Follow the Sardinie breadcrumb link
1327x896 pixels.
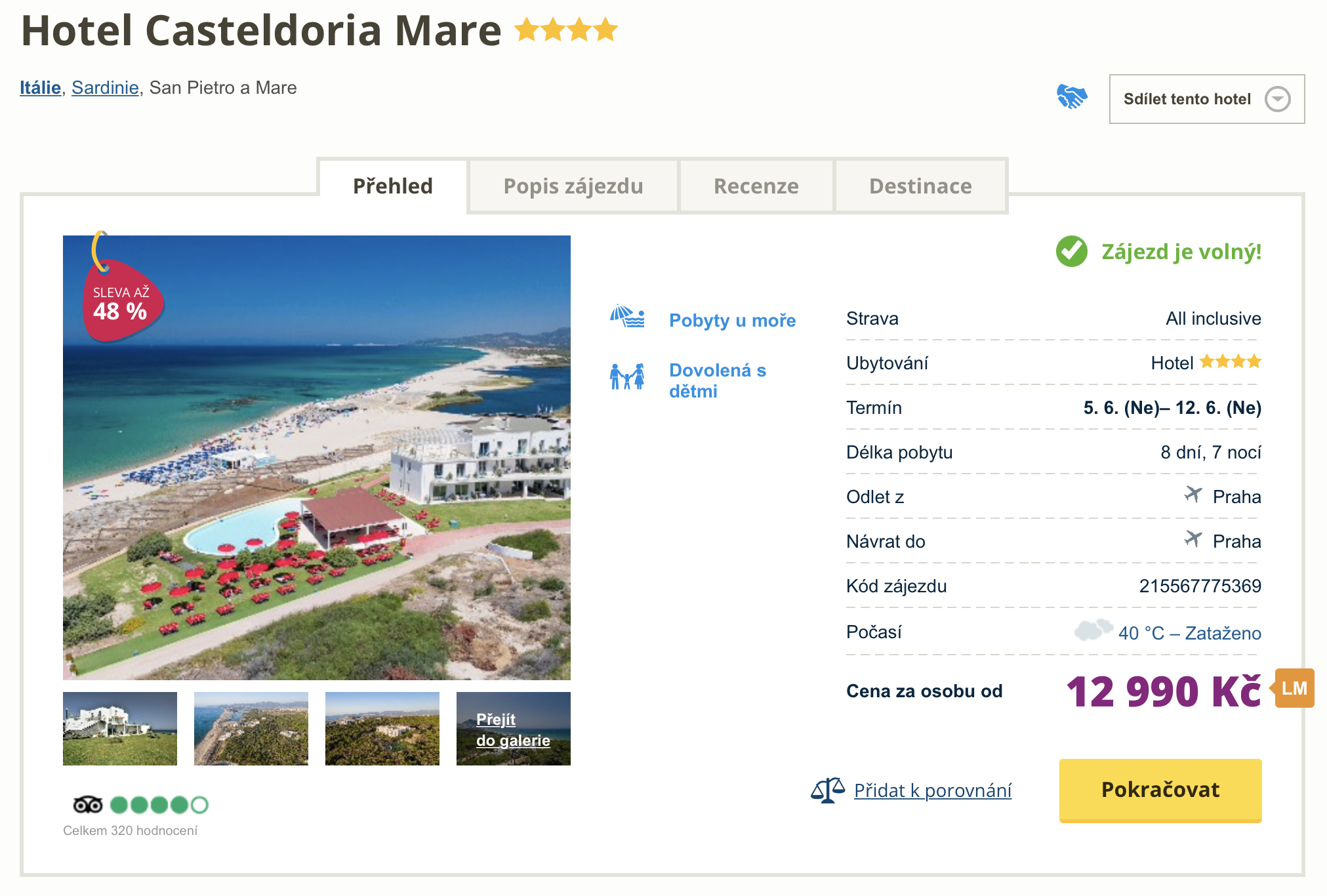tap(105, 88)
